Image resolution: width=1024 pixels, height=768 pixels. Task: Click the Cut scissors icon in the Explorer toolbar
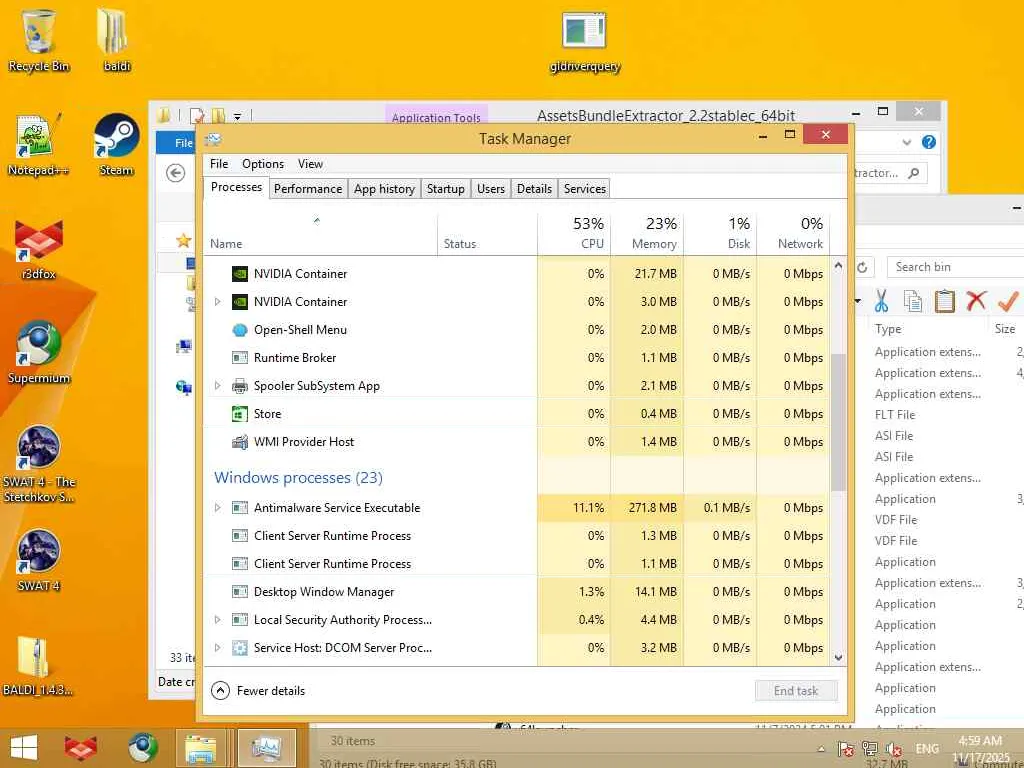pos(881,301)
